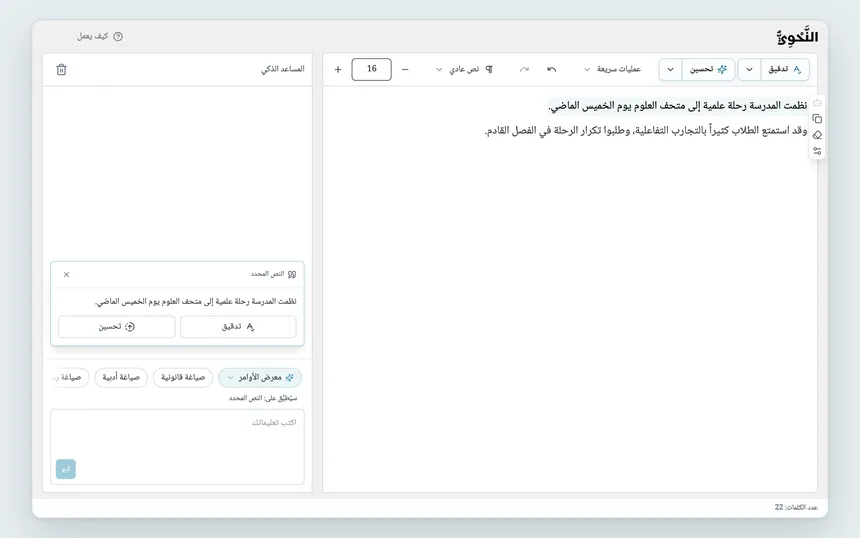Click the سيُطبّق على: النص المحدد label
The image size is (860, 538).
[263, 398]
